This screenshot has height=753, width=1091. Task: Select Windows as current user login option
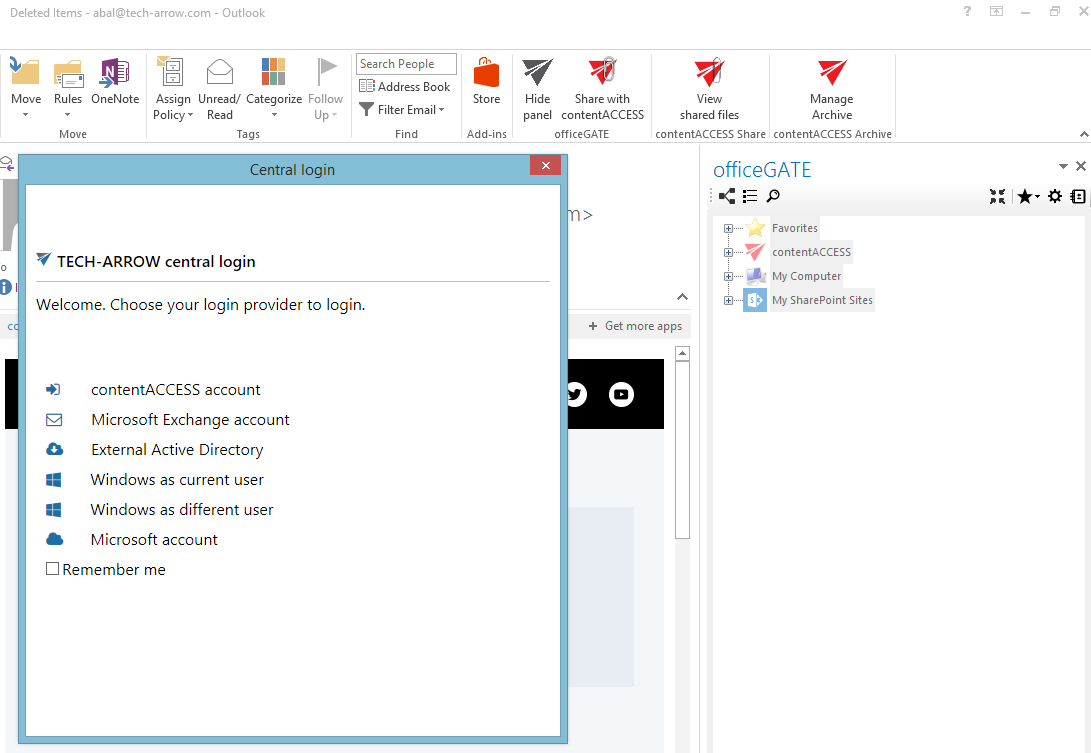click(176, 479)
